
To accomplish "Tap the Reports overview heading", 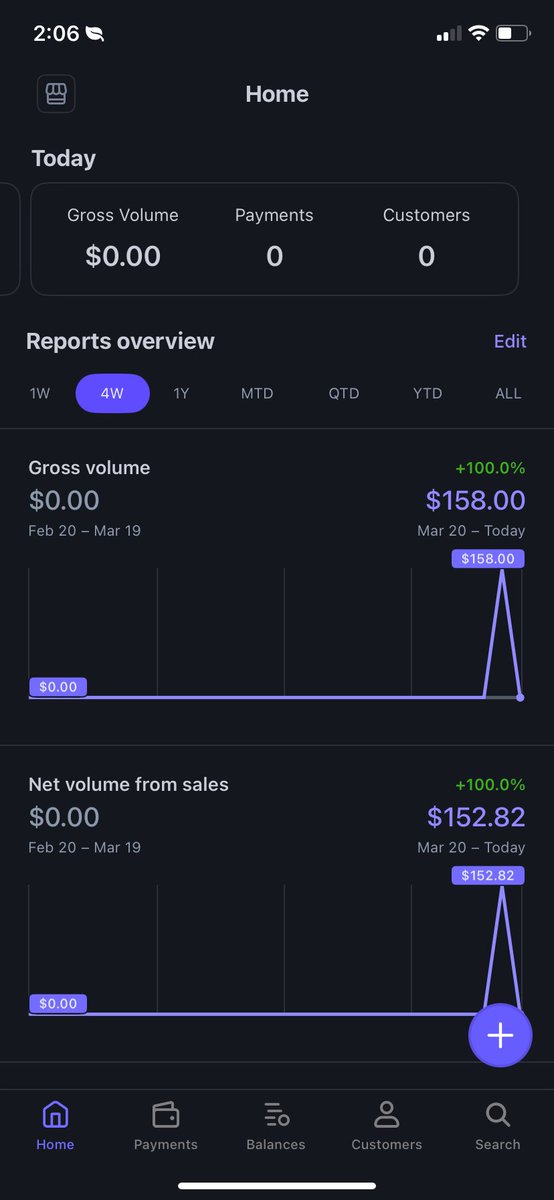I will click(x=120, y=341).
